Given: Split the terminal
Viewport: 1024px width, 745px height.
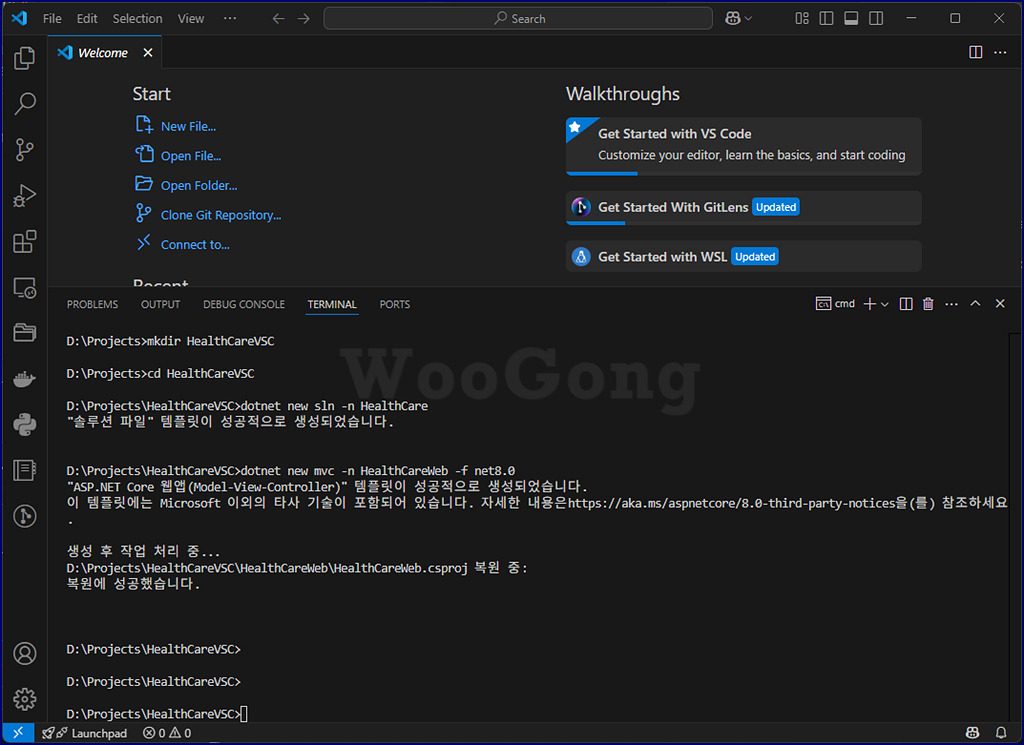Looking at the screenshot, I should click(x=906, y=304).
